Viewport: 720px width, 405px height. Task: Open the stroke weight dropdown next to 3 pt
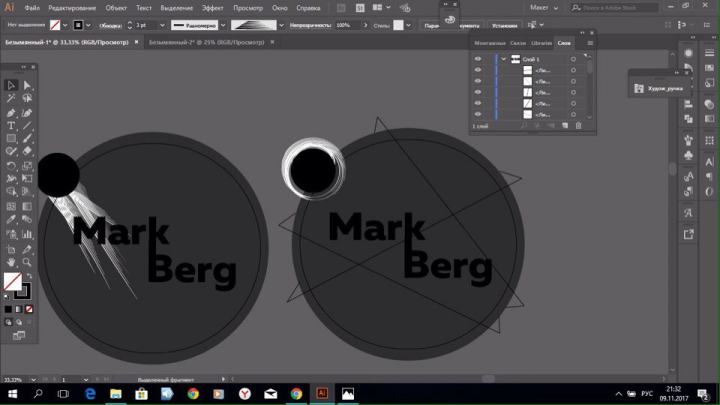click(x=162, y=25)
